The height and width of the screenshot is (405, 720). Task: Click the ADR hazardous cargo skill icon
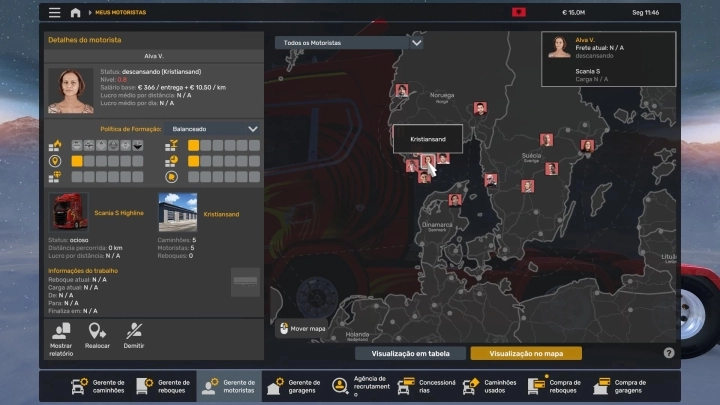click(55, 146)
